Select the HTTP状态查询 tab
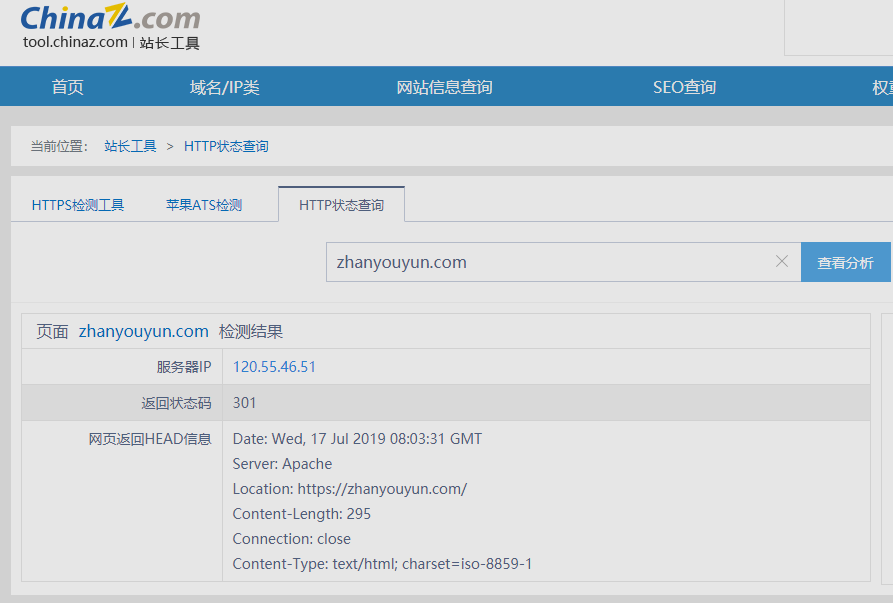The image size is (893, 603). click(341, 205)
